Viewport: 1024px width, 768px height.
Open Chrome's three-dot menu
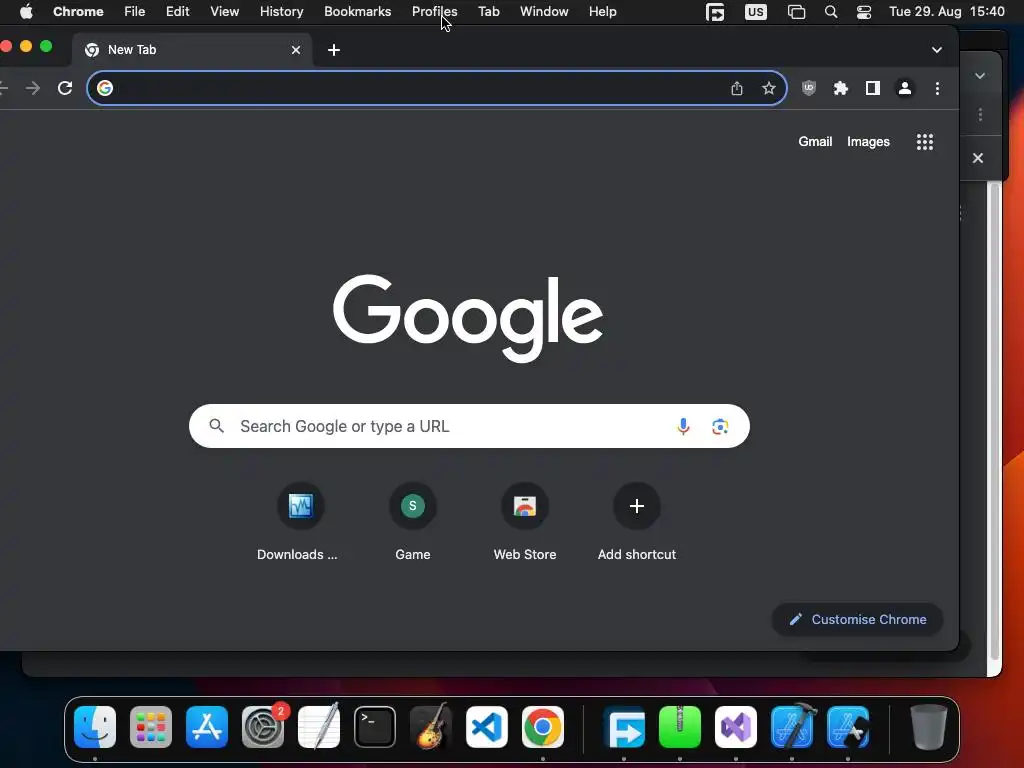[937, 88]
